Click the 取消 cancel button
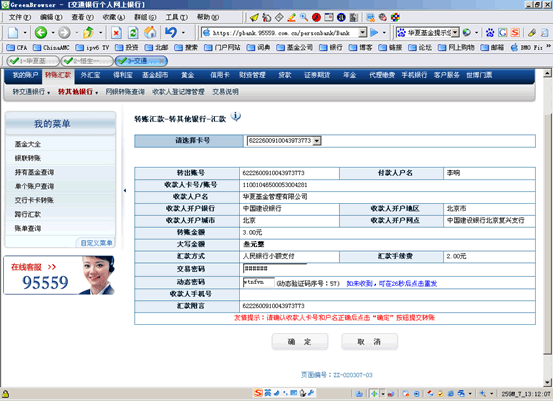Viewport: 554px width, 402px height. tap(369, 342)
